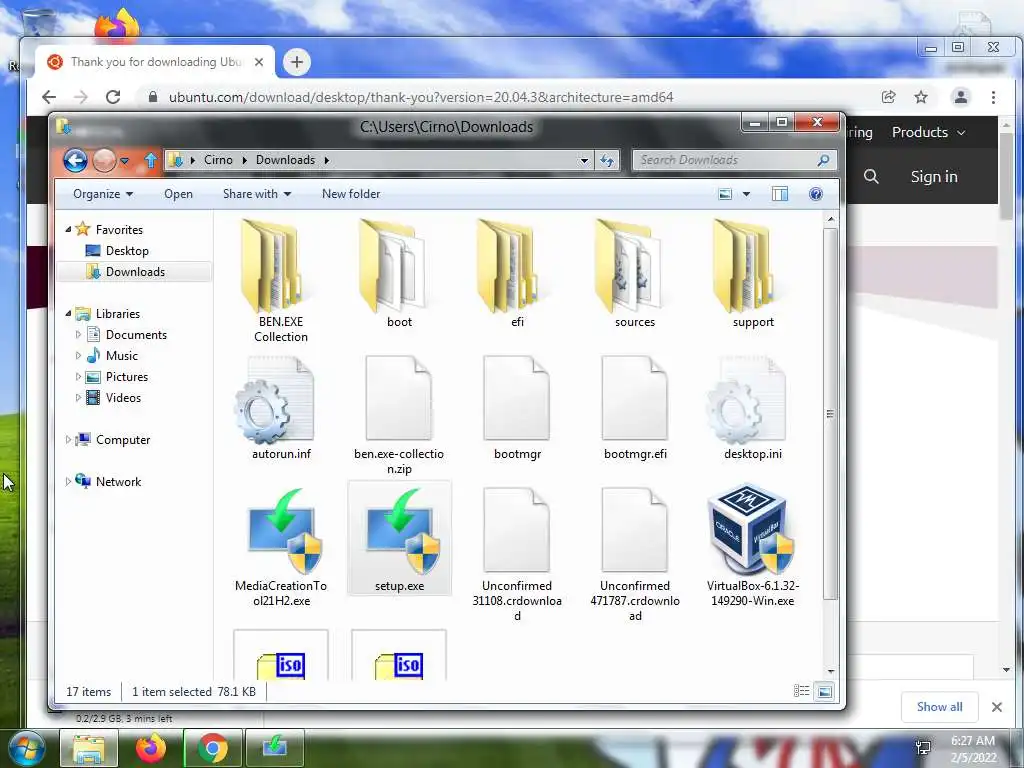Open the efi folder
The width and height of the screenshot is (1024, 768).
[517, 274]
